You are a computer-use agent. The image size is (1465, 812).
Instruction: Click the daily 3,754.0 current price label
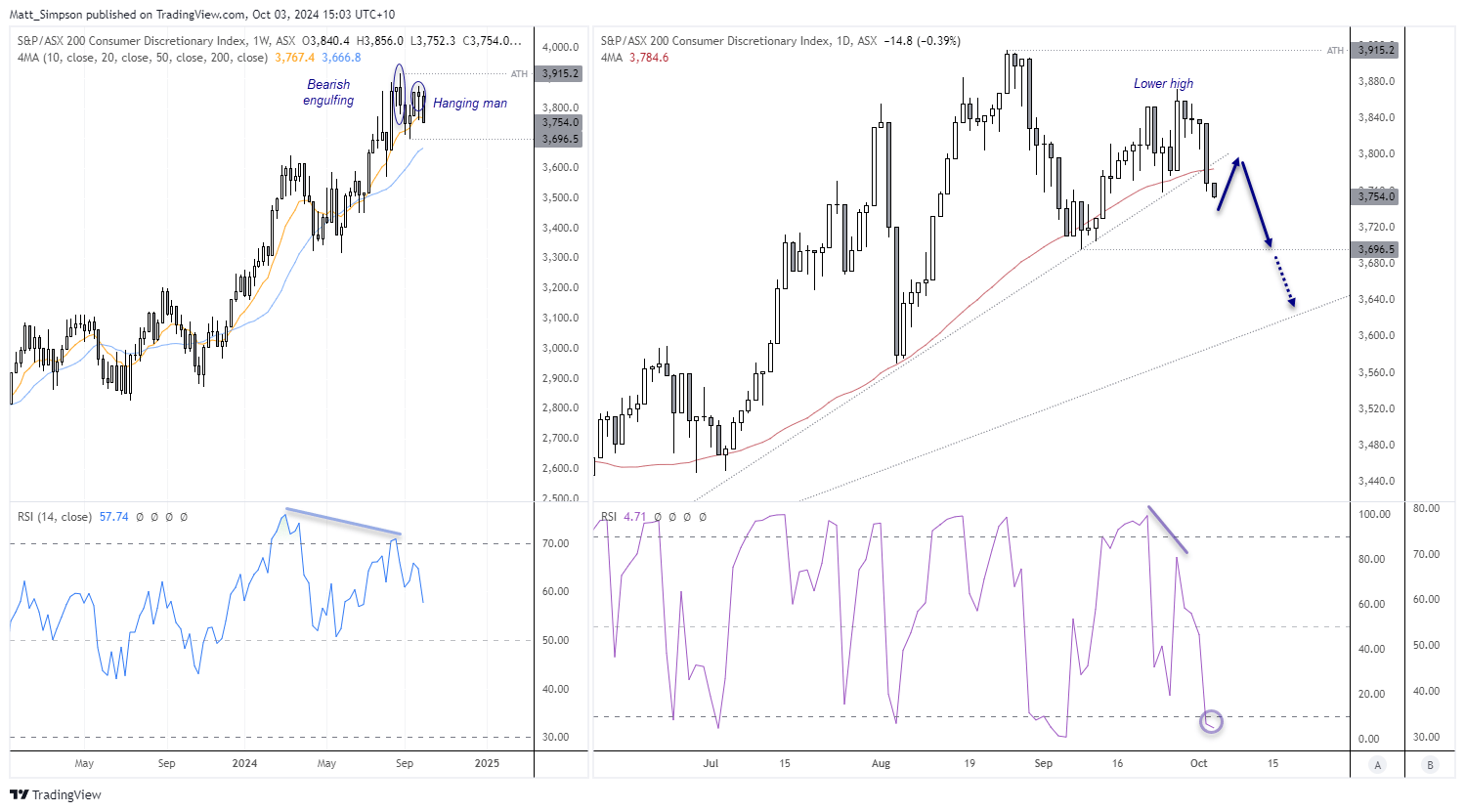(1376, 196)
